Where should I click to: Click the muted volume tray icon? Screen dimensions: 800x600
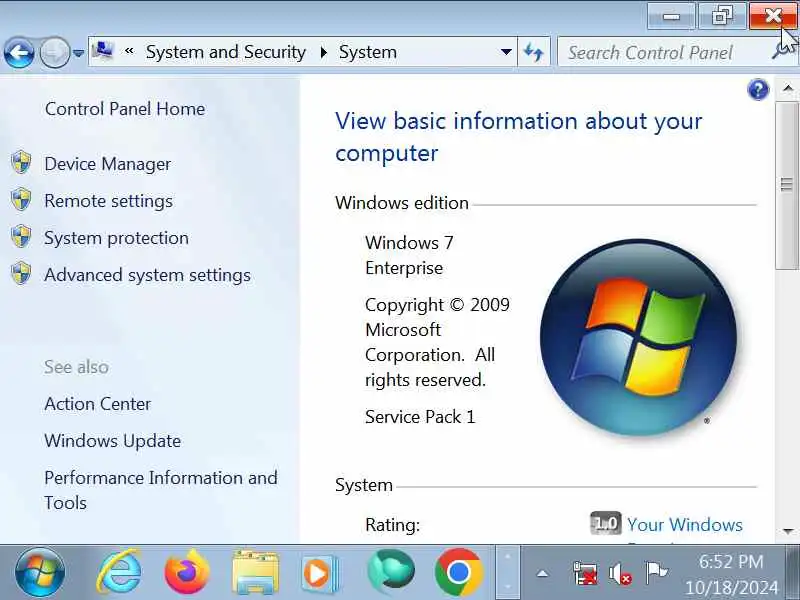tap(620, 573)
